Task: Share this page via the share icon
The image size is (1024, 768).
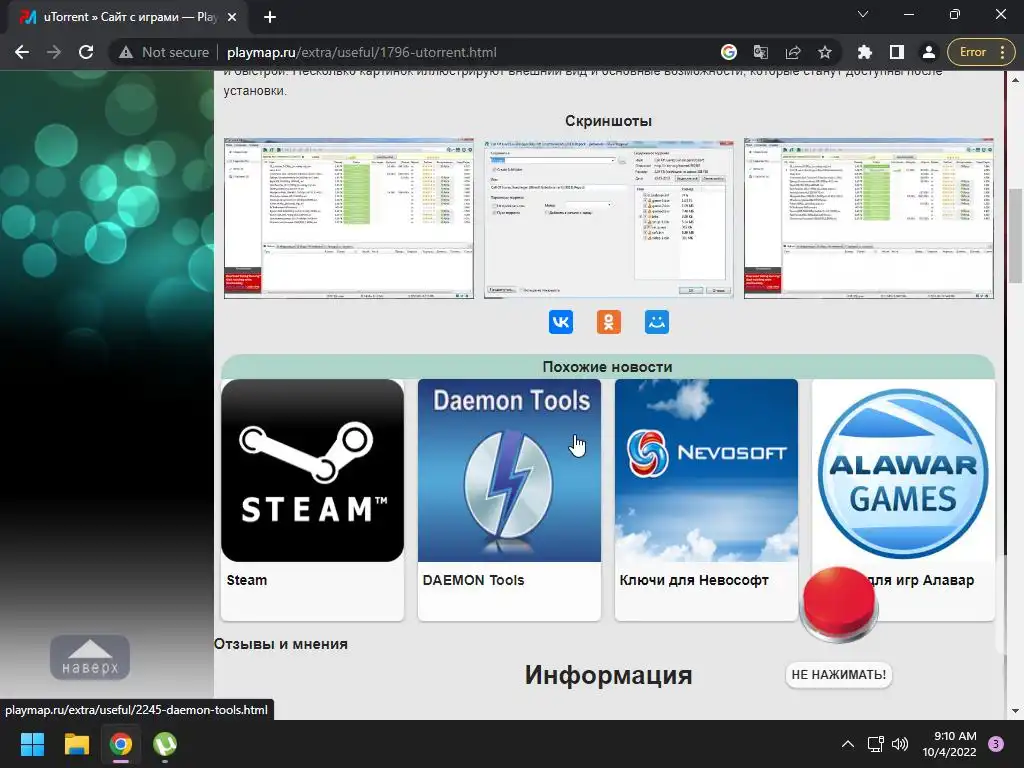Action: coord(793,52)
